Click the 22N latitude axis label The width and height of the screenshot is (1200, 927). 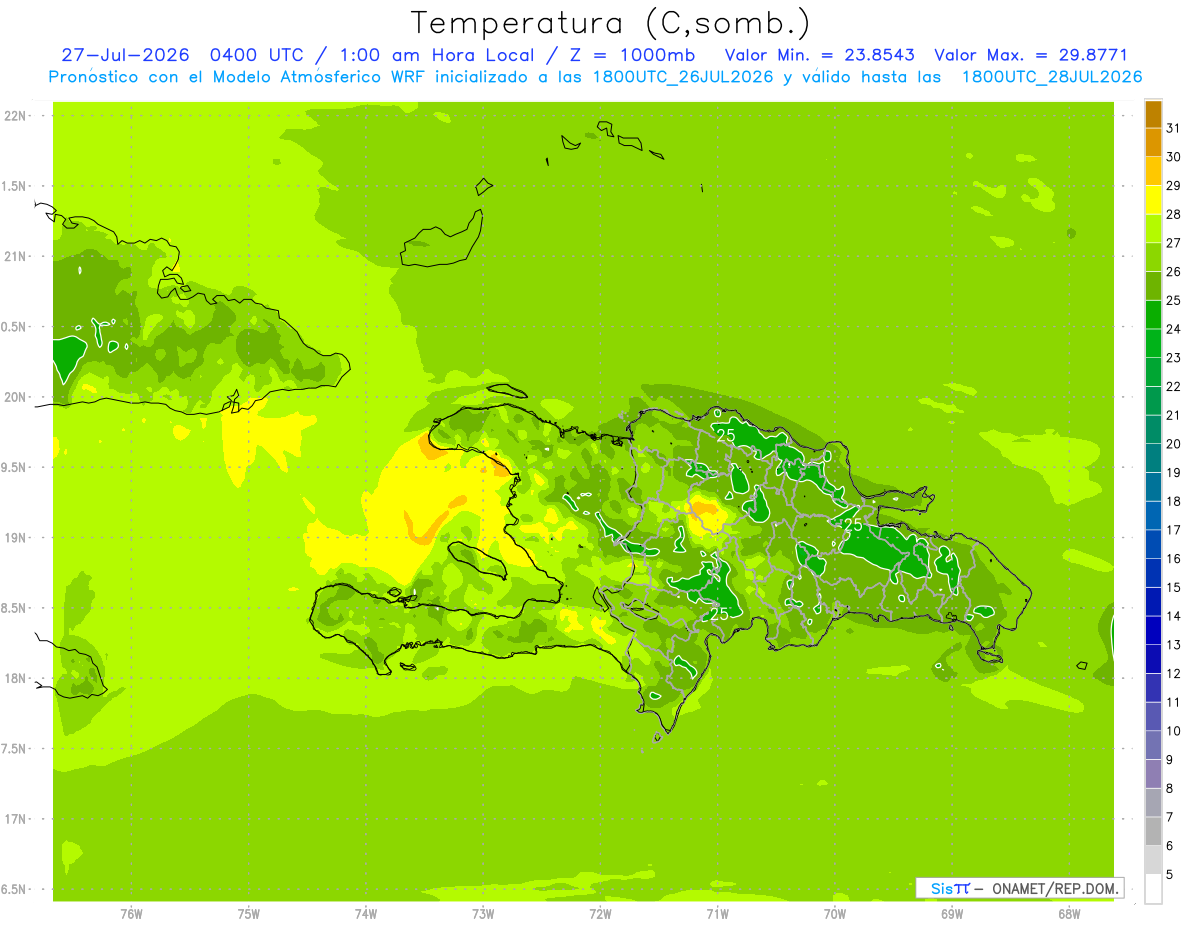pyautogui.click(x=16, y=115)
